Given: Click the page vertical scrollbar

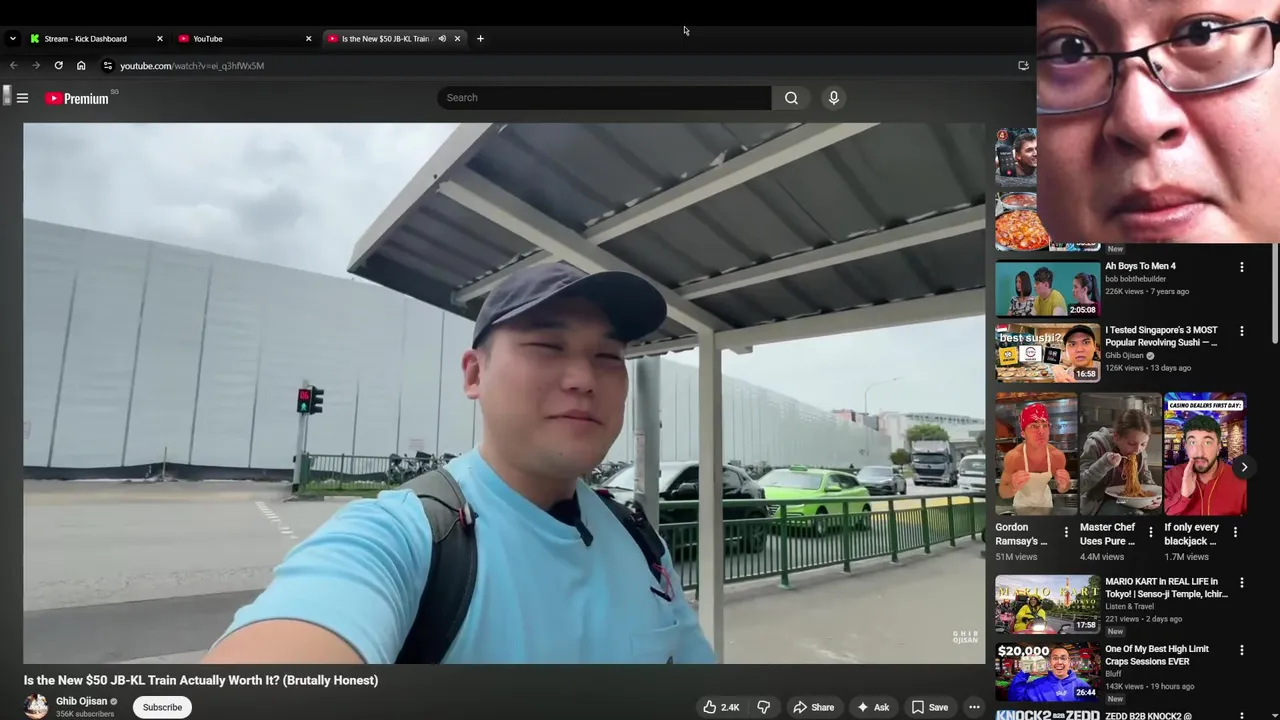Looking at the screenshot, I should pyautogui.click(x=1275, y=295).
